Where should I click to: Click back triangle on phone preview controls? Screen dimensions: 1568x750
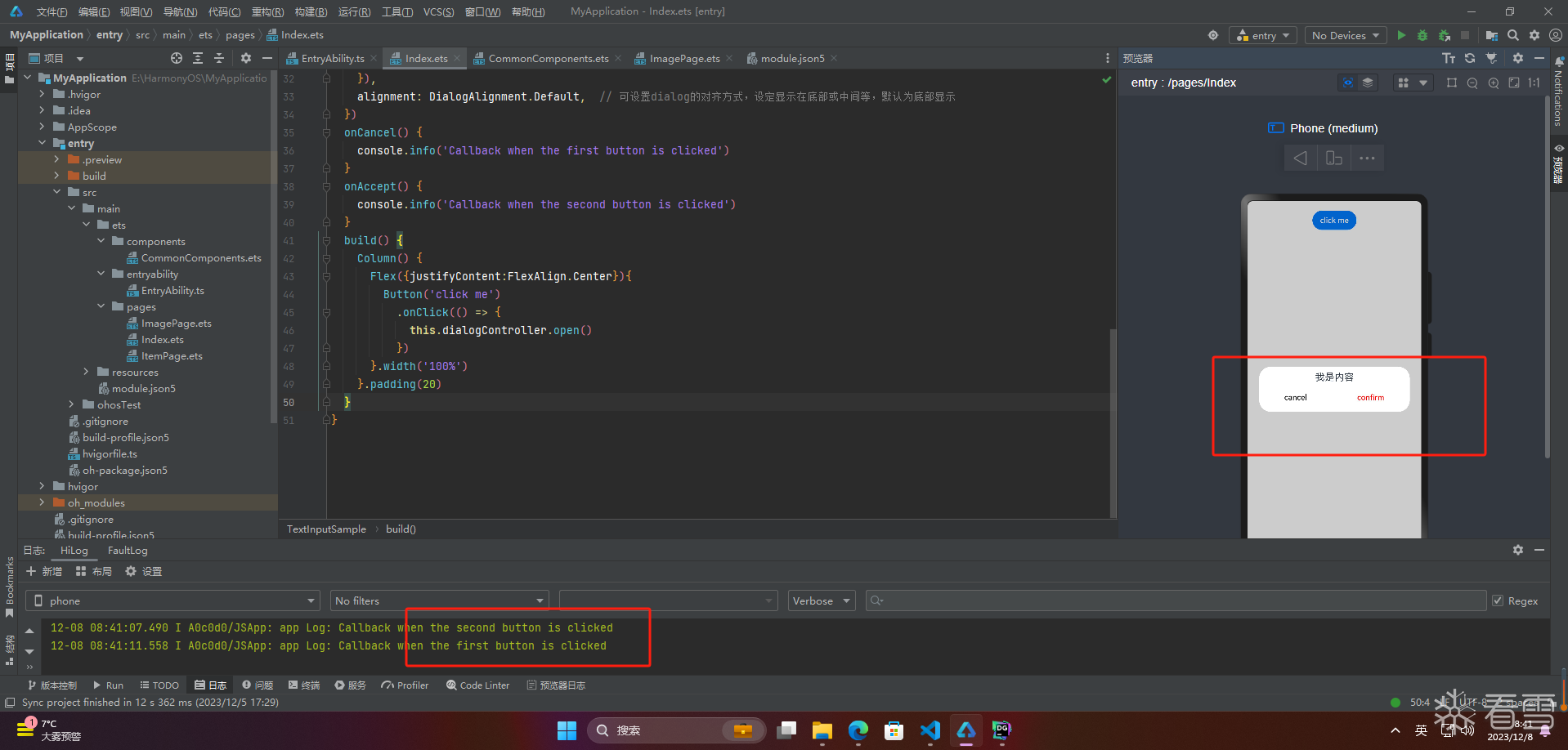pos(1300,158)
